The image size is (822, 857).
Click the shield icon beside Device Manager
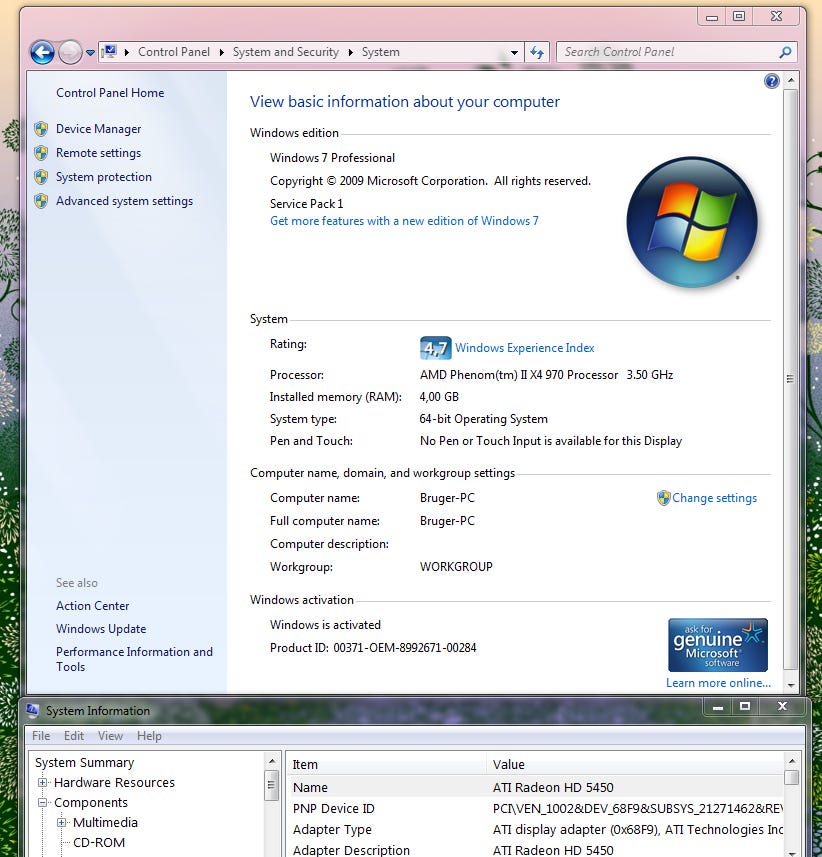click(x=41, y=129)
